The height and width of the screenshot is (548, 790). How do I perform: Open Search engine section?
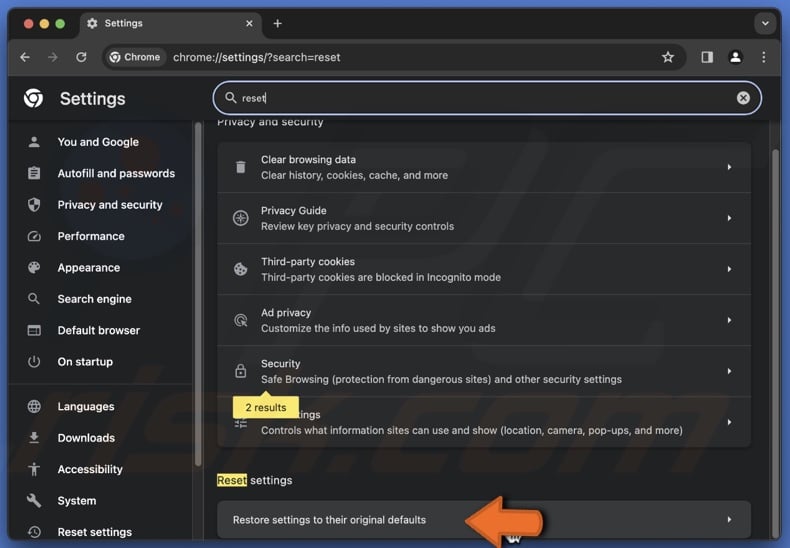click(94, 299)
